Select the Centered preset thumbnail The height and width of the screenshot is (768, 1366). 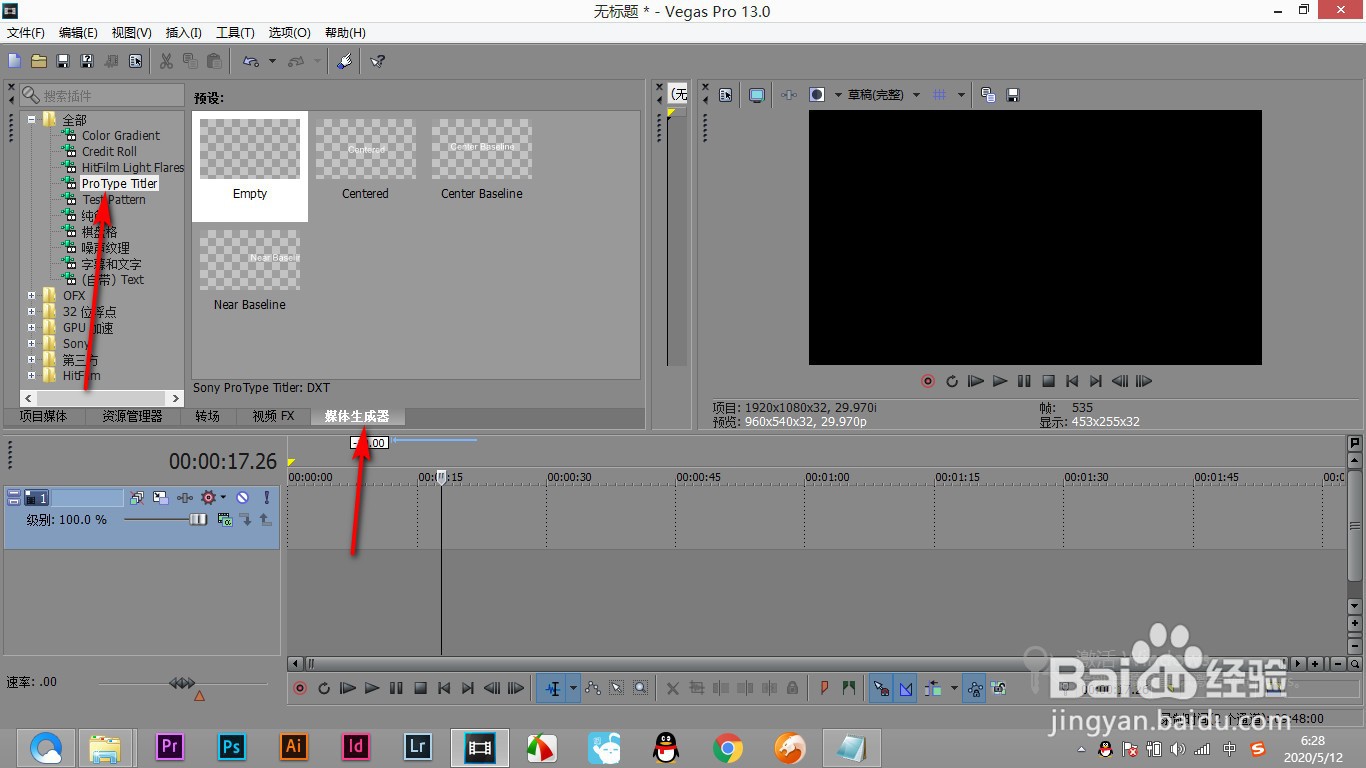coord(365,150)
